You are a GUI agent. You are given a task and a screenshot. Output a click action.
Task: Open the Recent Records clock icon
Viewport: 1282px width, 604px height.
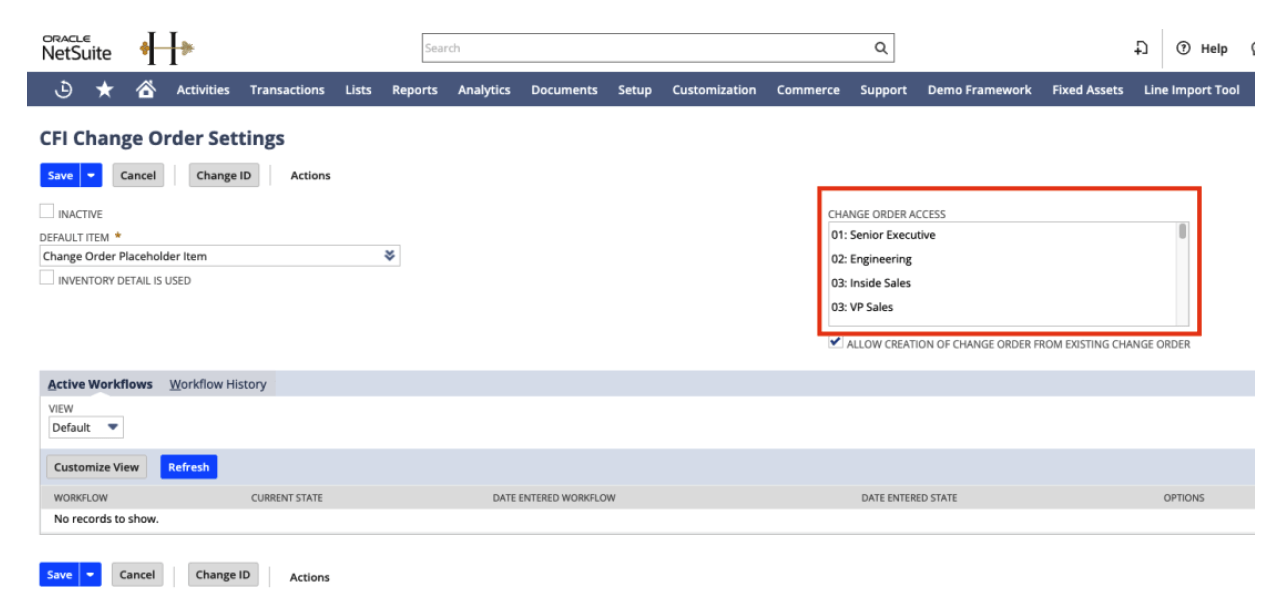click(63, 90)
